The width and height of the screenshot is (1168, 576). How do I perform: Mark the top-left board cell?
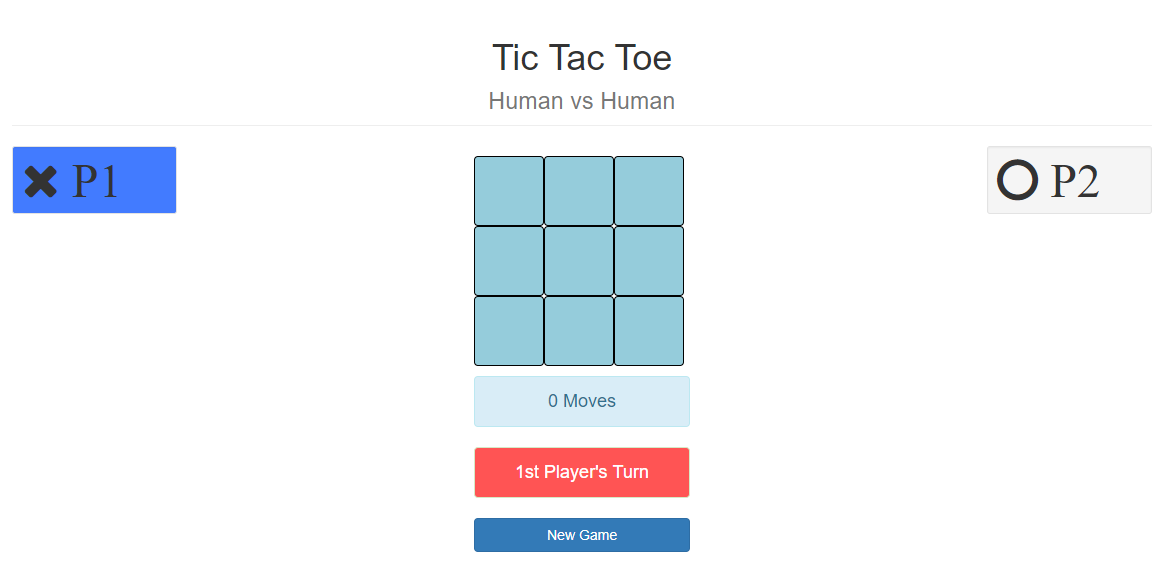click(509, 191)
